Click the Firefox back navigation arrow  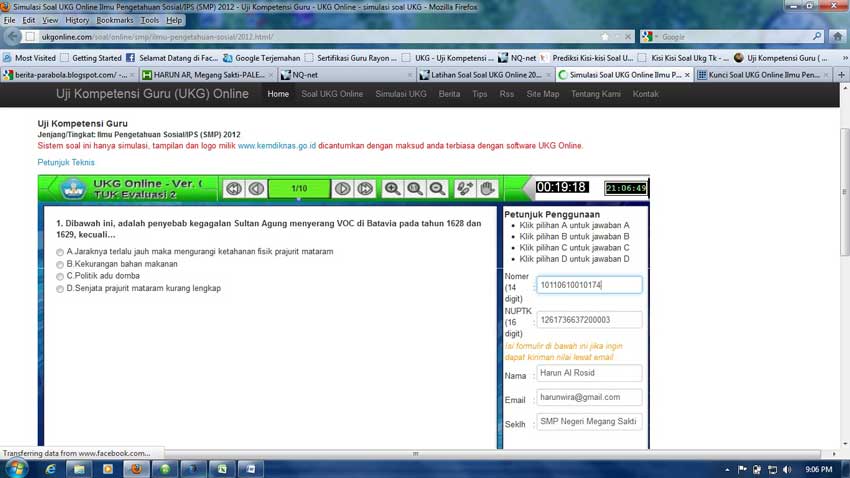click(x=12, y=37)
